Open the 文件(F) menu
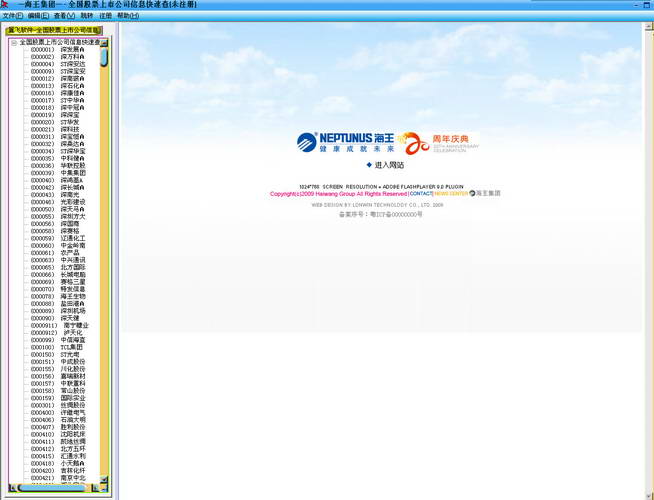 tap(13, 16)
